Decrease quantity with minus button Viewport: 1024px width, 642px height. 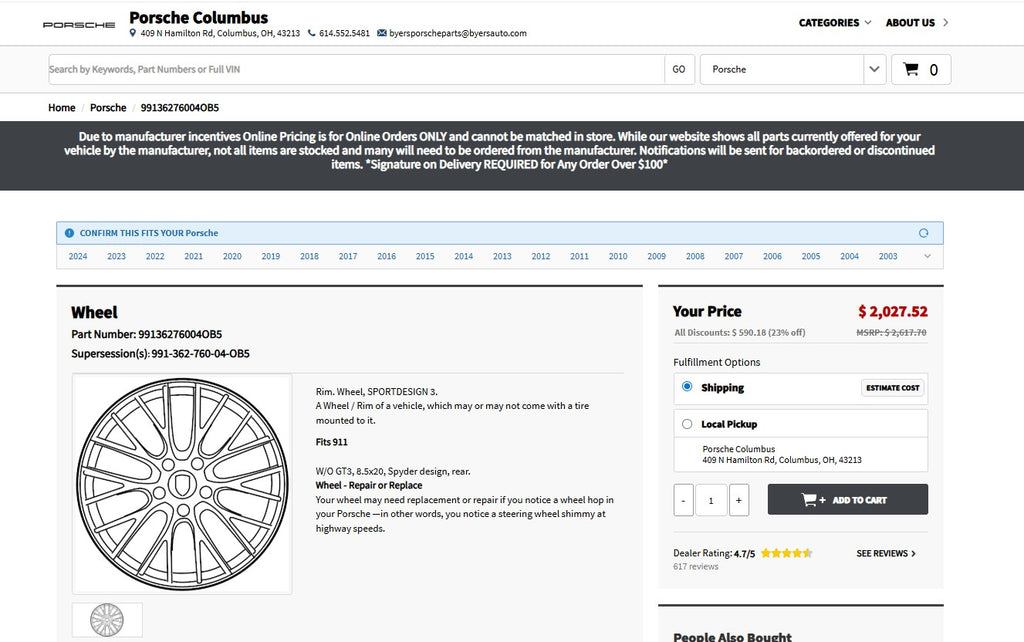[683, 500]
